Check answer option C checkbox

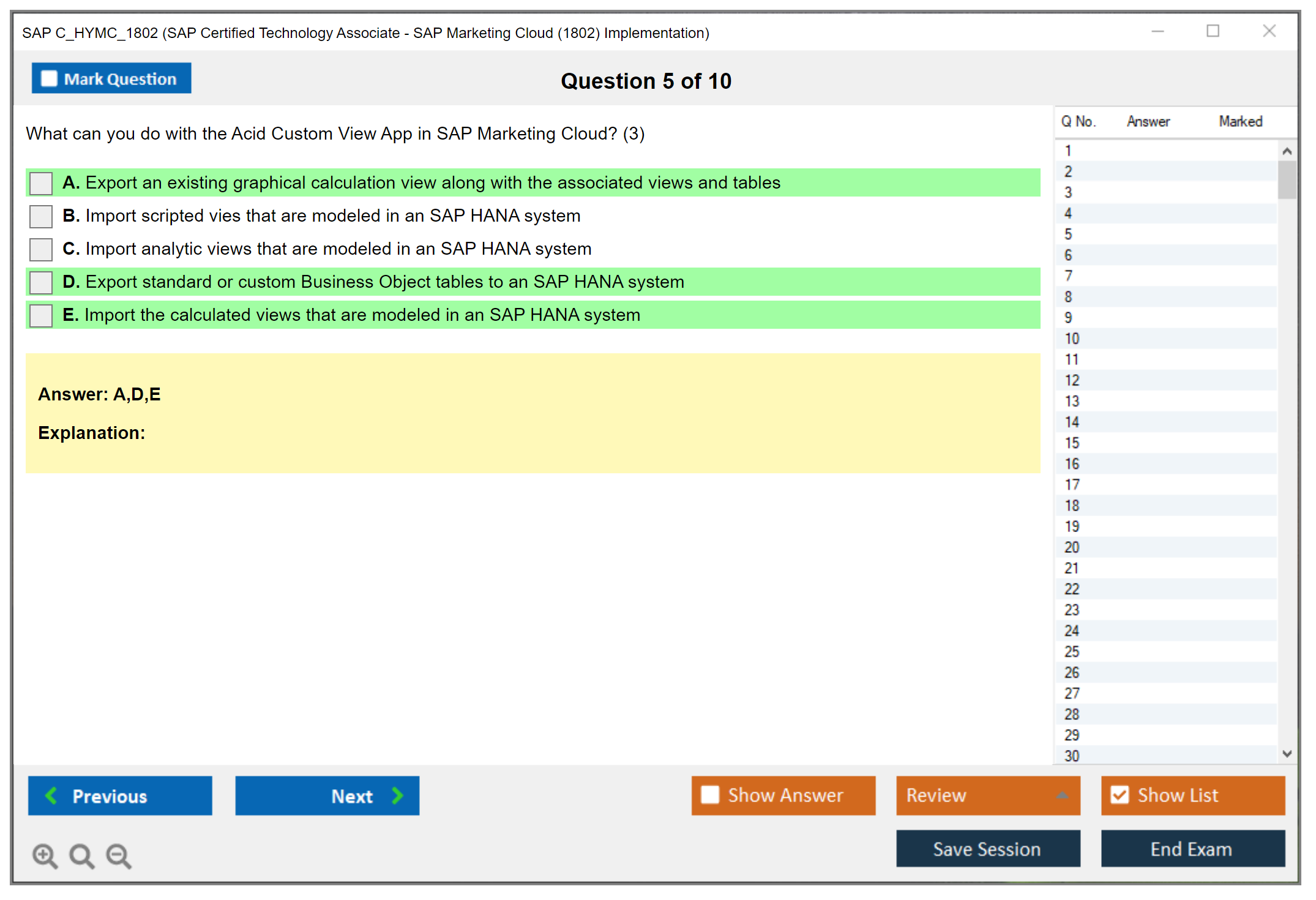(41, 249)
